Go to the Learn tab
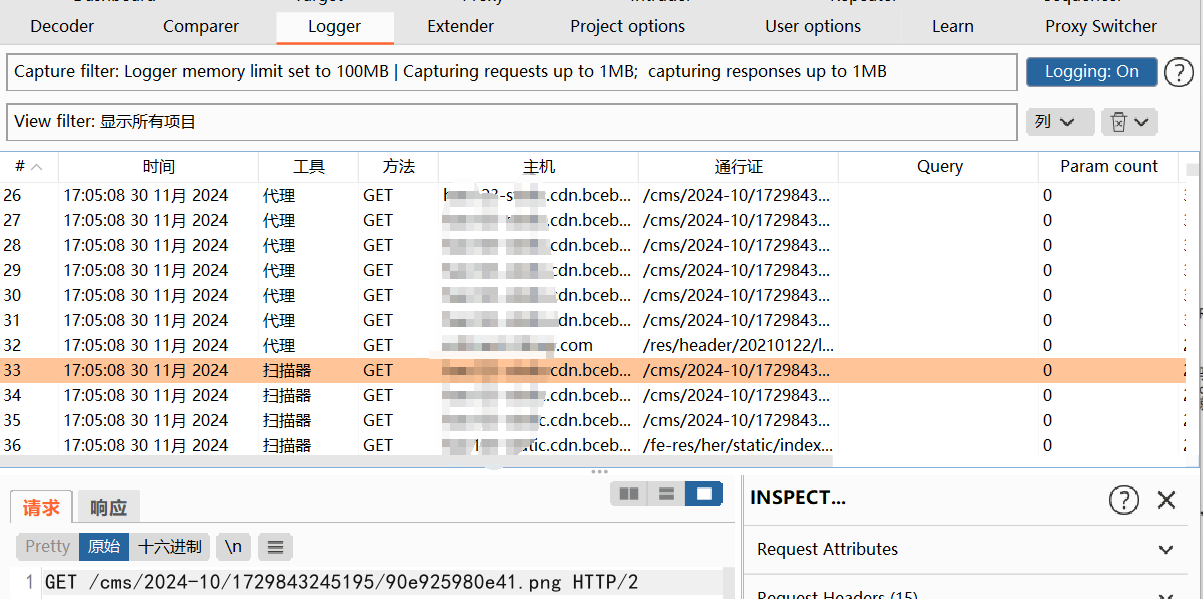 953,27
